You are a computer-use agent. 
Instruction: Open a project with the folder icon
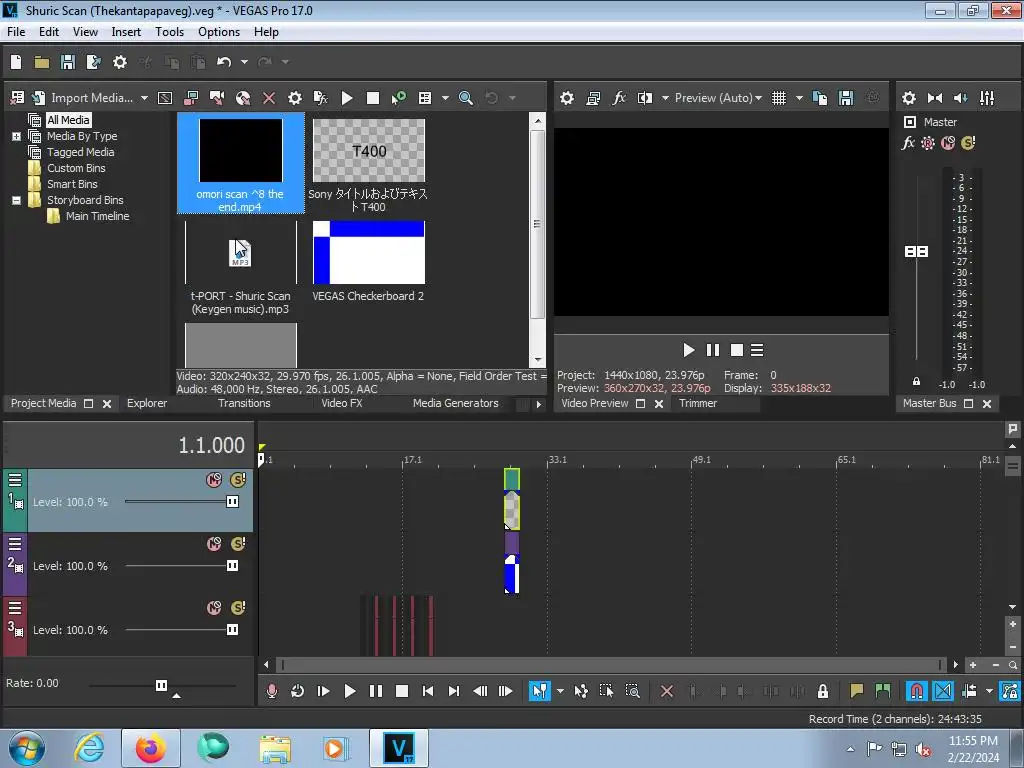[x=42, y=62]
